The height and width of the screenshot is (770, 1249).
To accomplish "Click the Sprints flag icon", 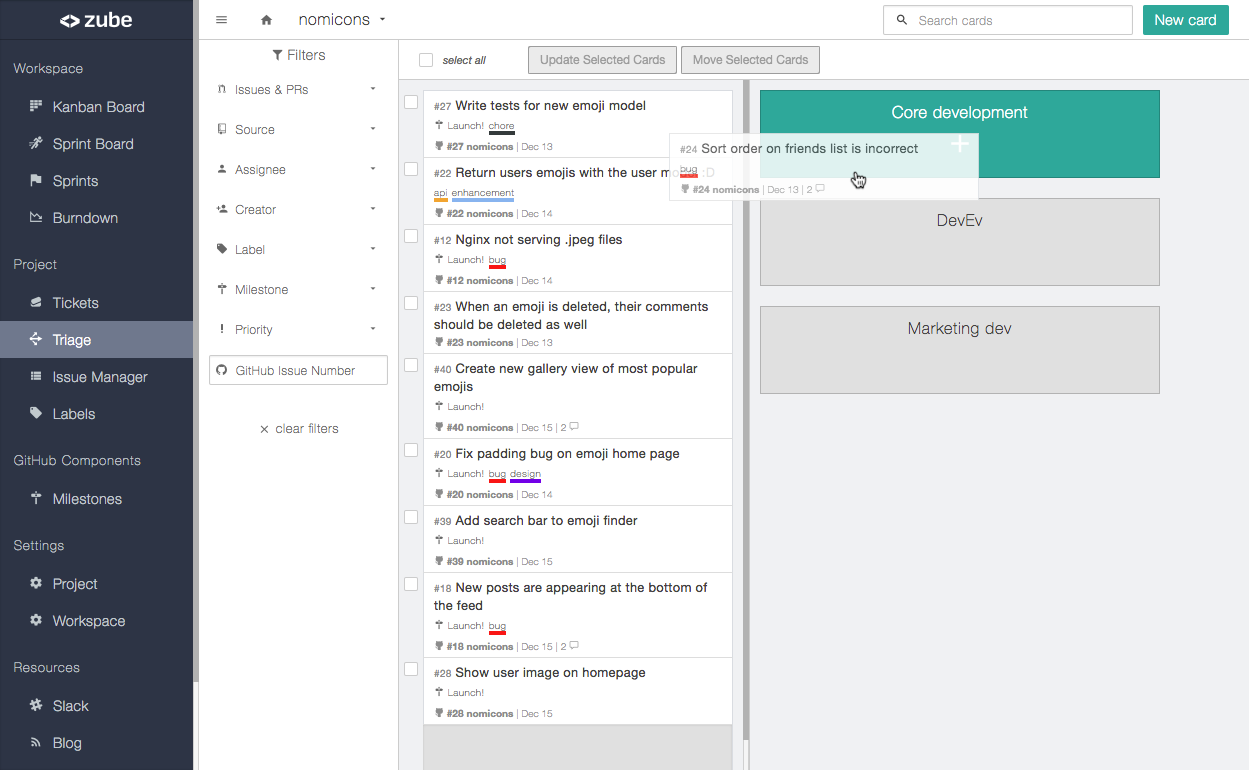I will pyautogui.click(x=36, y=180).
